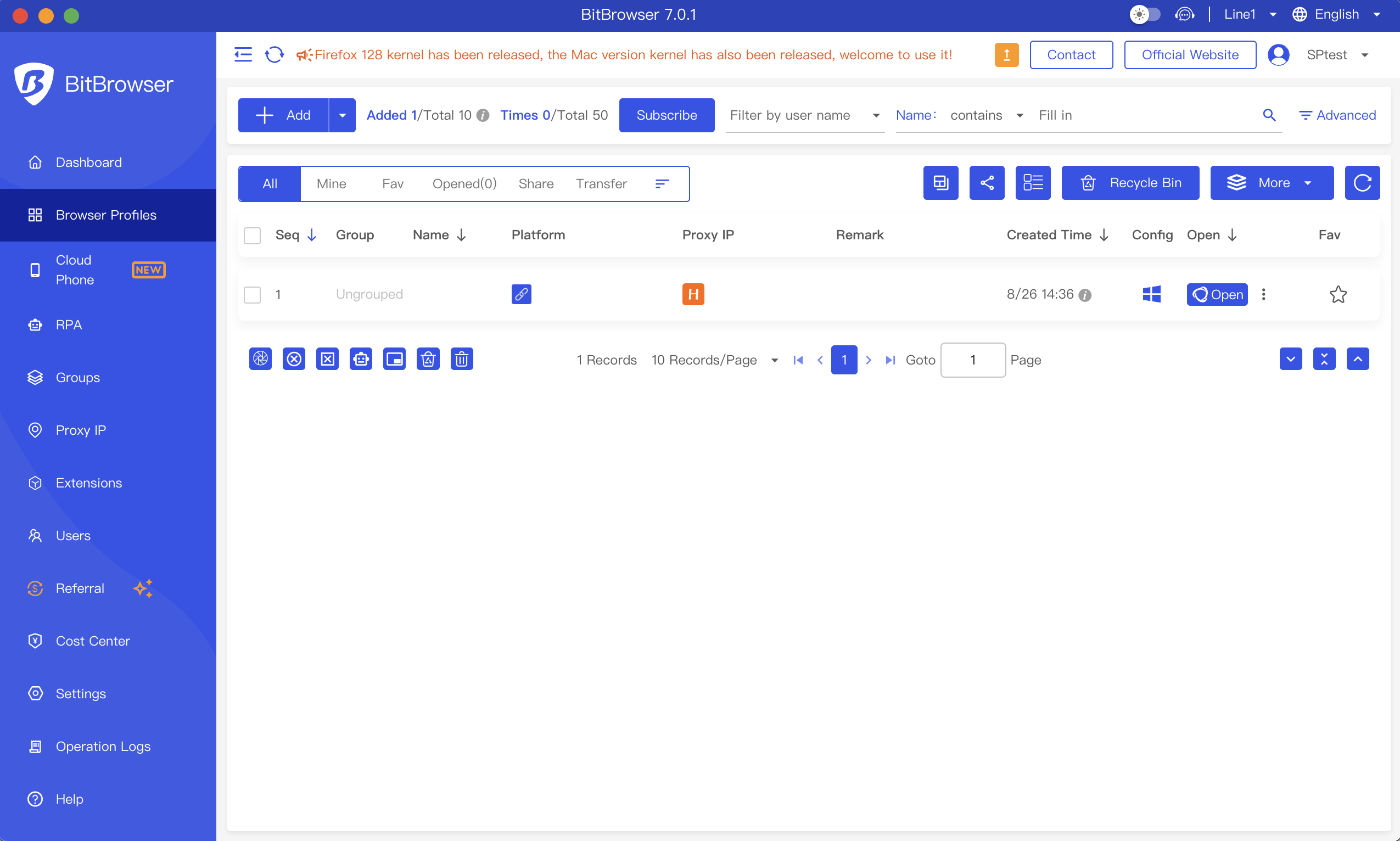This screenshot has height=841, width=1400.
Task: Toggle the checkbox for profile row 1
Action: (253, 294)
